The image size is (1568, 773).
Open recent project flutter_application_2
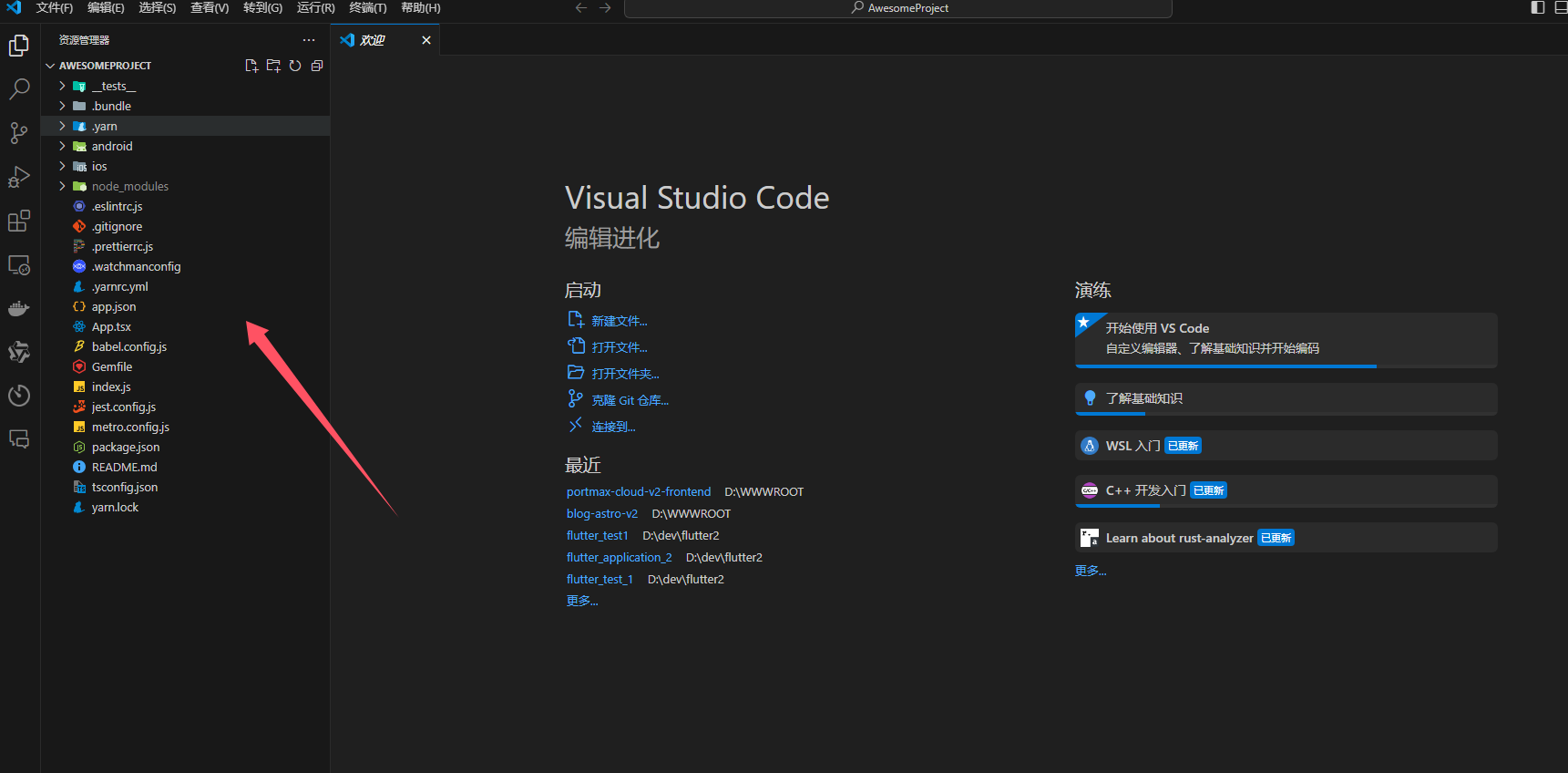pyautogui.click(x=620, y=557)
